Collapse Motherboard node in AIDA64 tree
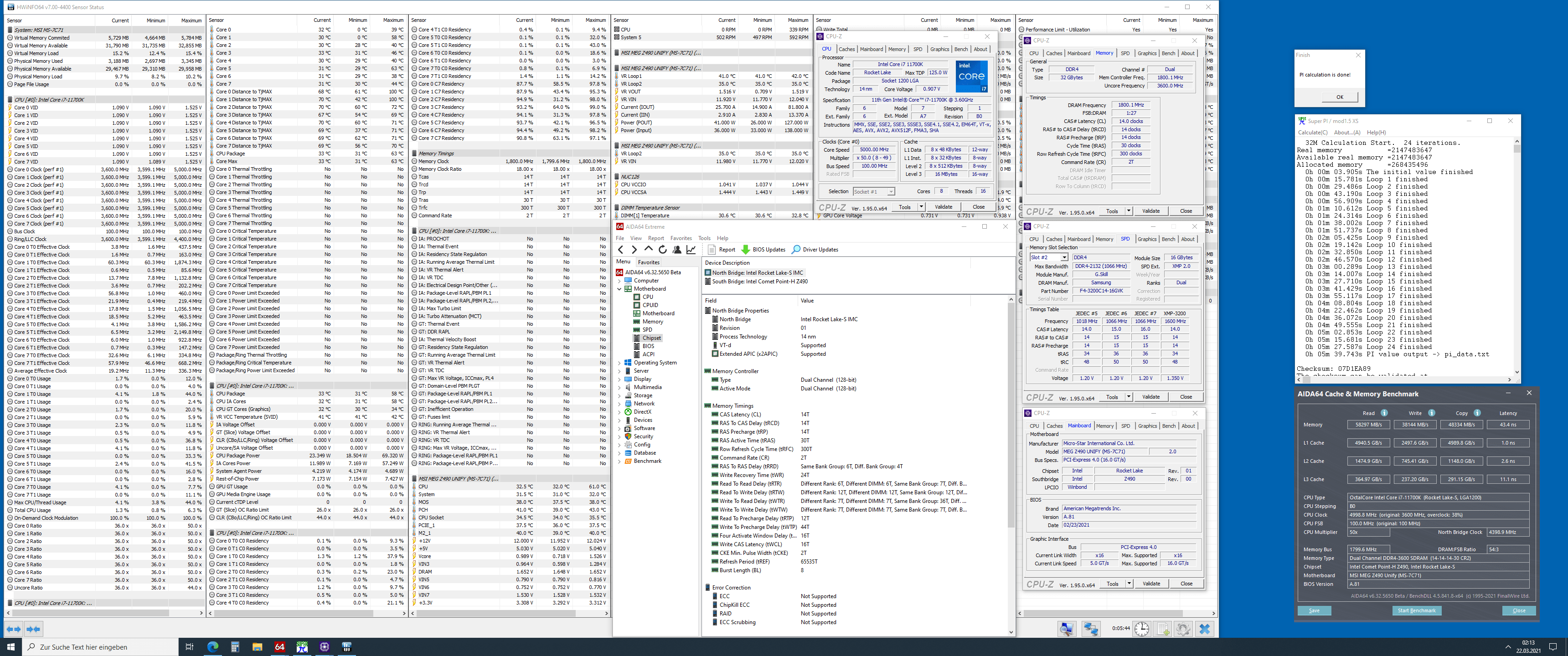Image resolution: width=1568 pixels, height=656 pixels. point(619,289)
